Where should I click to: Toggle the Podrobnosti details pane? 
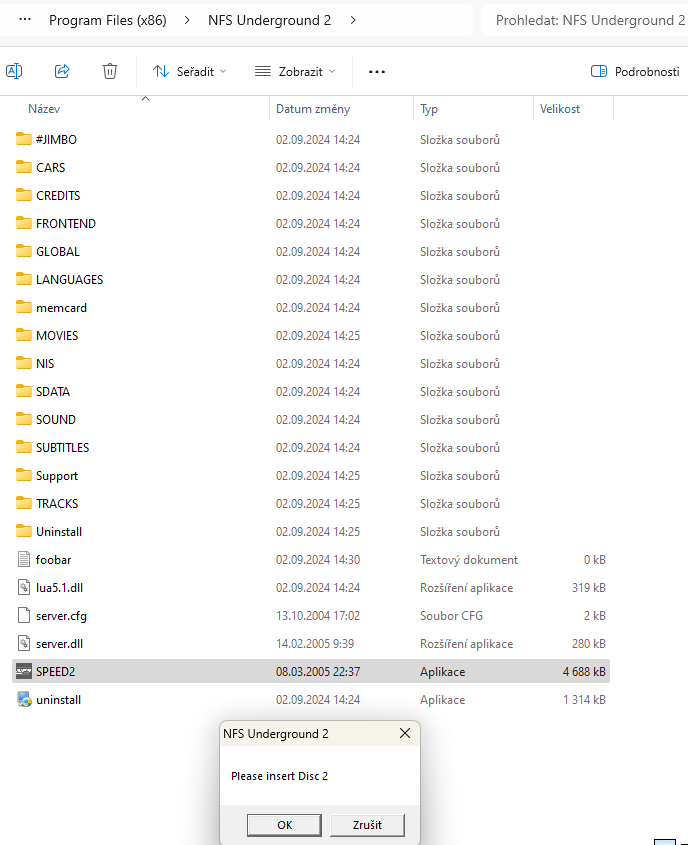(x=635, y=71)
